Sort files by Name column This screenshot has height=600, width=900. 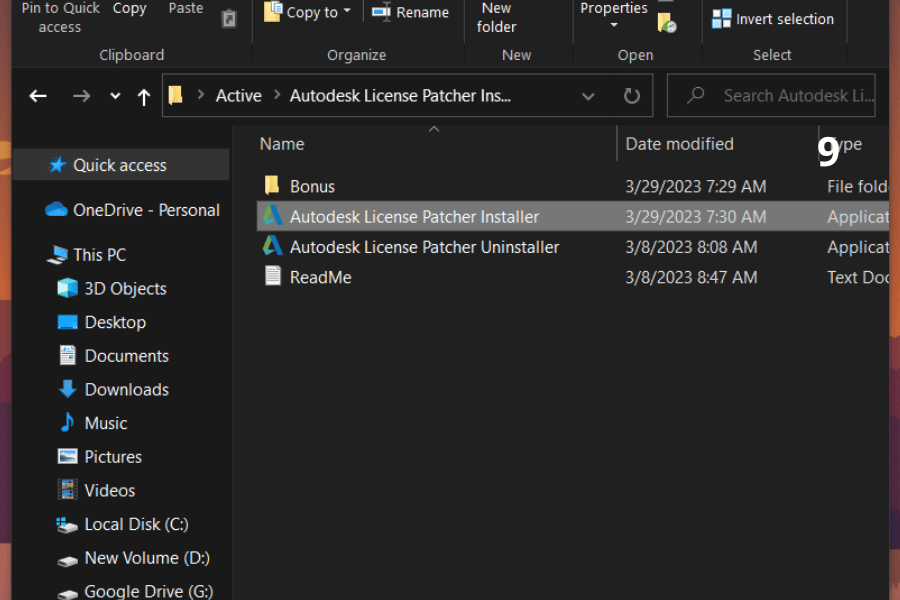pos(282,144)
